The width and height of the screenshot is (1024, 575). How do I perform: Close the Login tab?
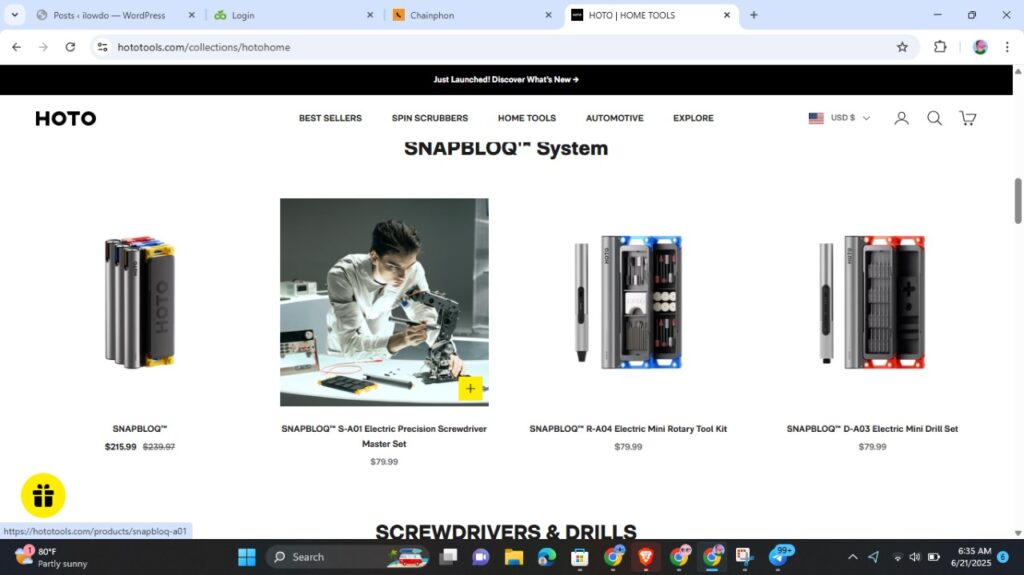370,15
